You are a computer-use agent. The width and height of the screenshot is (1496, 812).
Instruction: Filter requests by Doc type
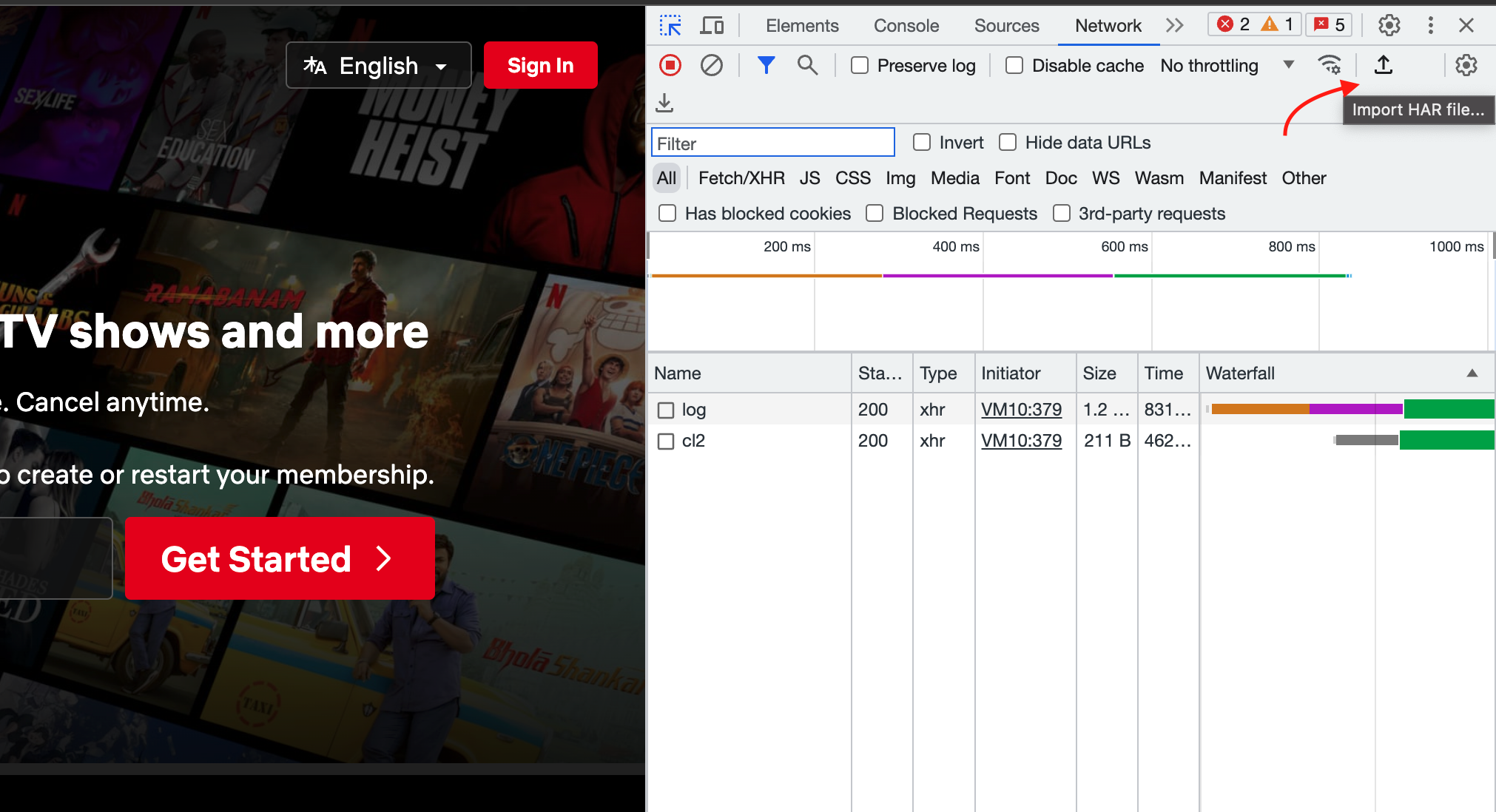point(1061,178)
